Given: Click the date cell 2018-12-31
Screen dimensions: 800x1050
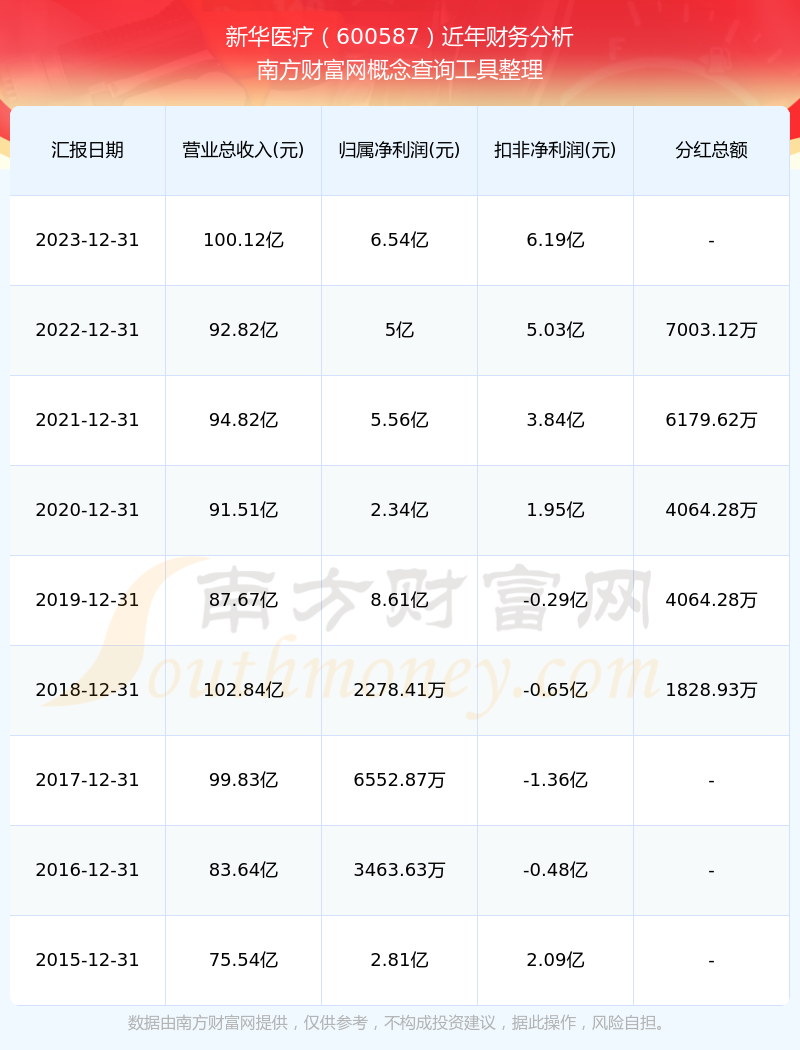Looking at the screenshot, I should pos(88,690).
